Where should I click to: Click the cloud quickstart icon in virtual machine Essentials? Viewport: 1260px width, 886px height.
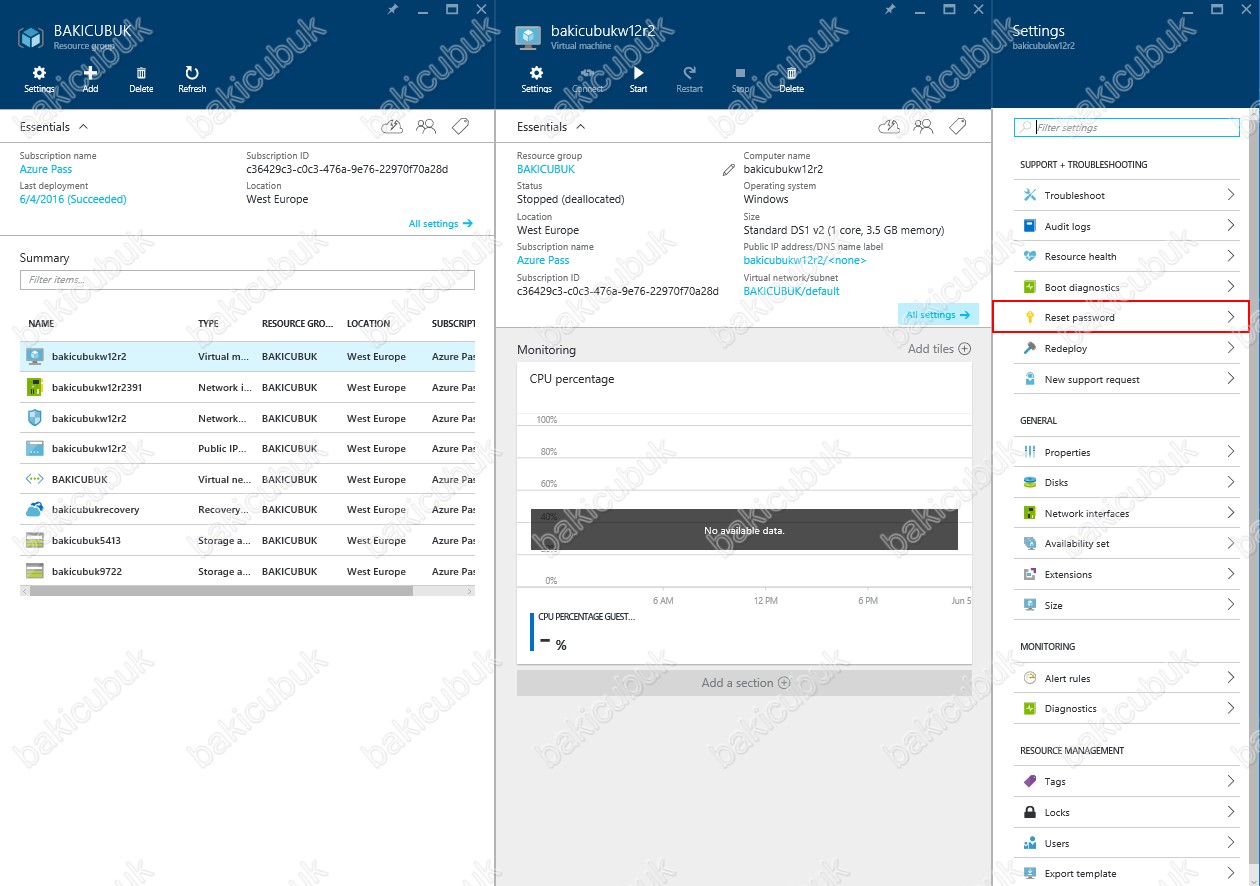(x=889, y=127)
